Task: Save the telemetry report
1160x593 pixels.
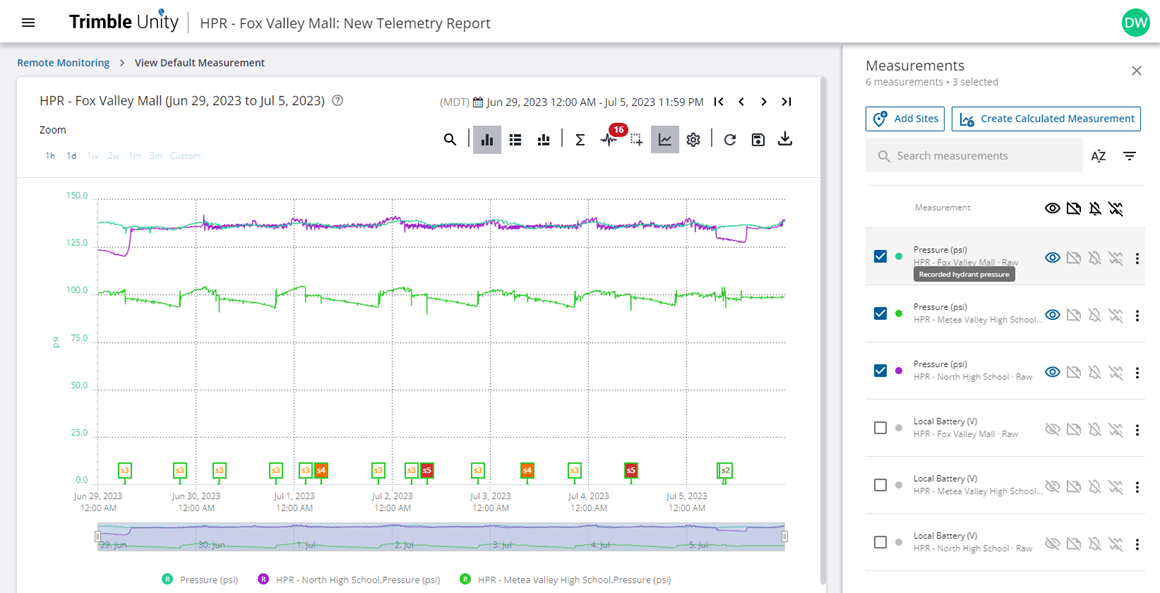Action: (x=758, y=140)
